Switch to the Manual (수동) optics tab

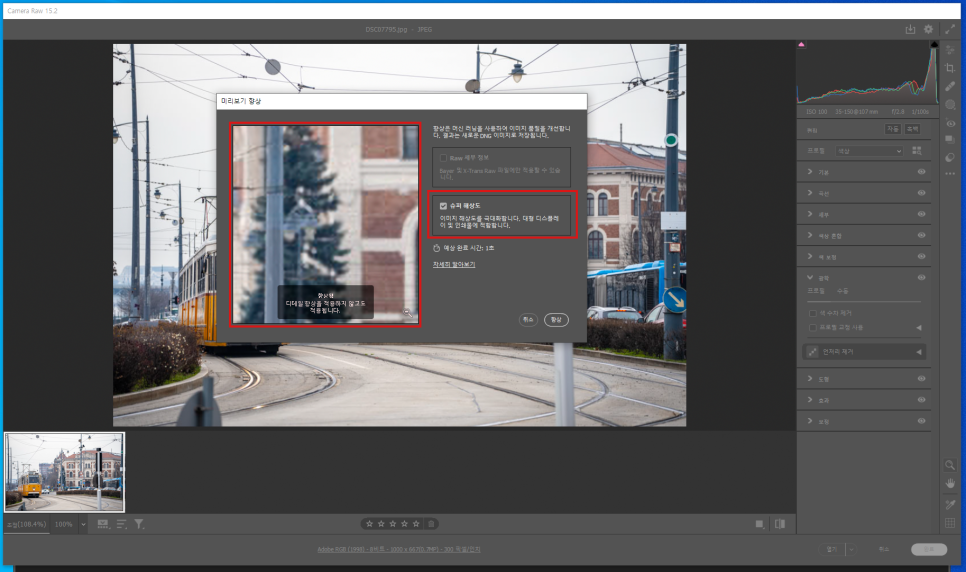(x=842, y=290)
